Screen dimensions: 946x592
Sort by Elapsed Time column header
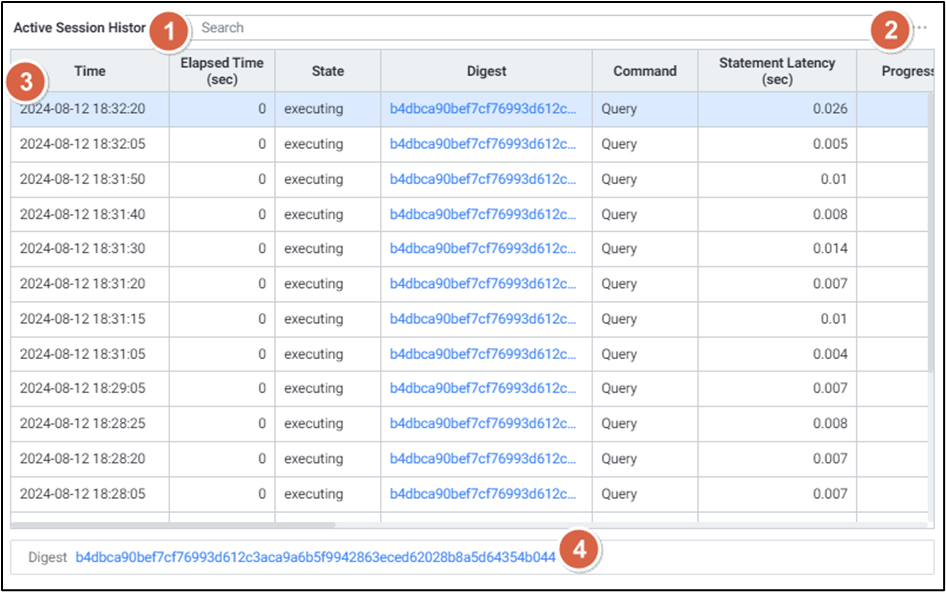tap(222, 71)
